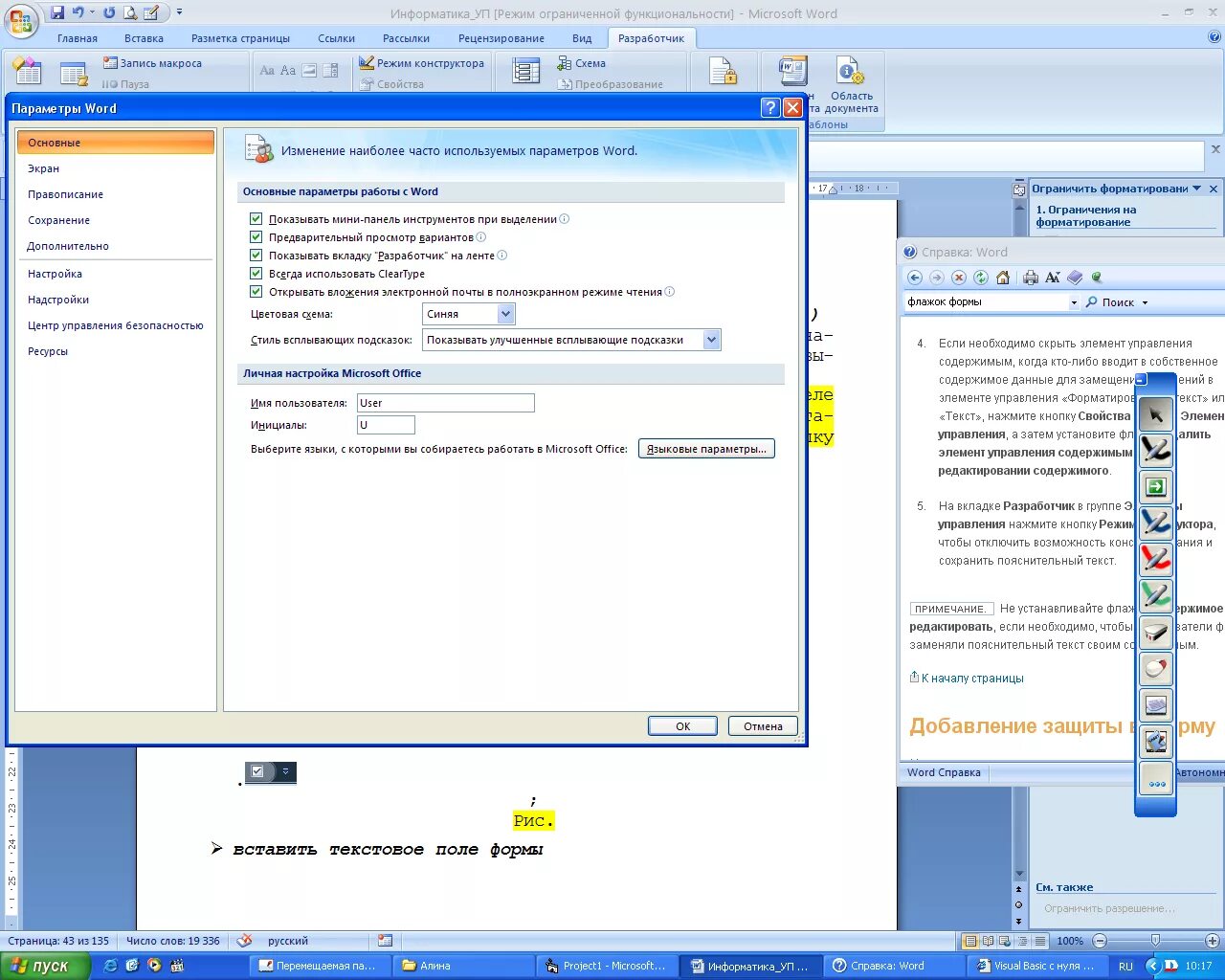Change font size in Word Help toolbar
This screenshot has height=980, width=1225.
[x=1053, y=278]
